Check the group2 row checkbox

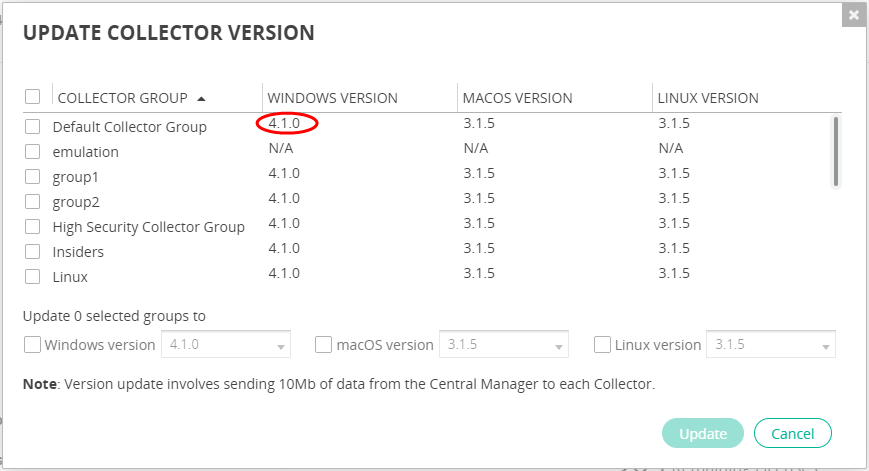pyautogui.click(x=33, y=202)
